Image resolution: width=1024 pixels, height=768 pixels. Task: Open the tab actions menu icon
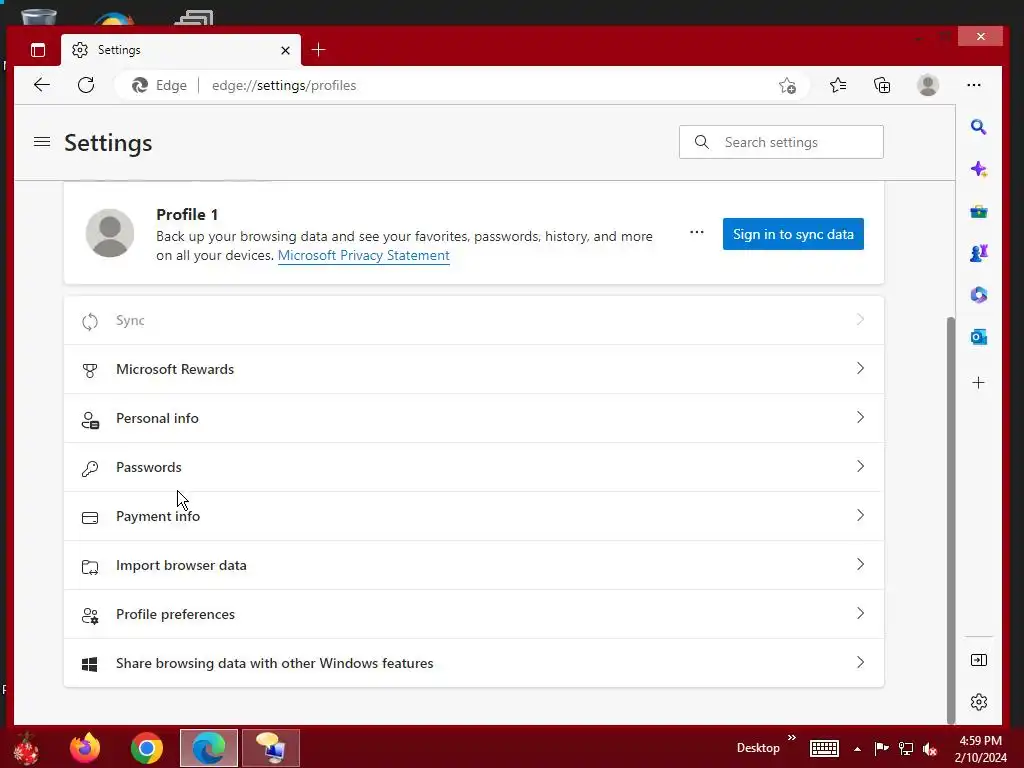click(x=38, y=50)
